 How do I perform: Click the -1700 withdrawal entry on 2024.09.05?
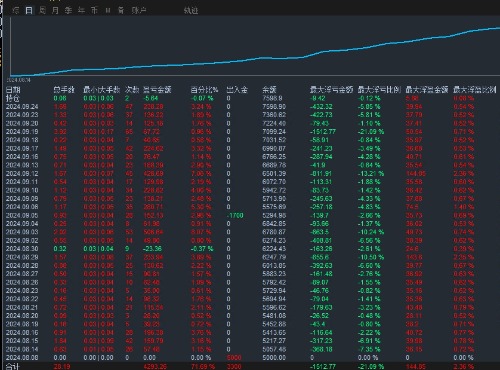(235, 215)
